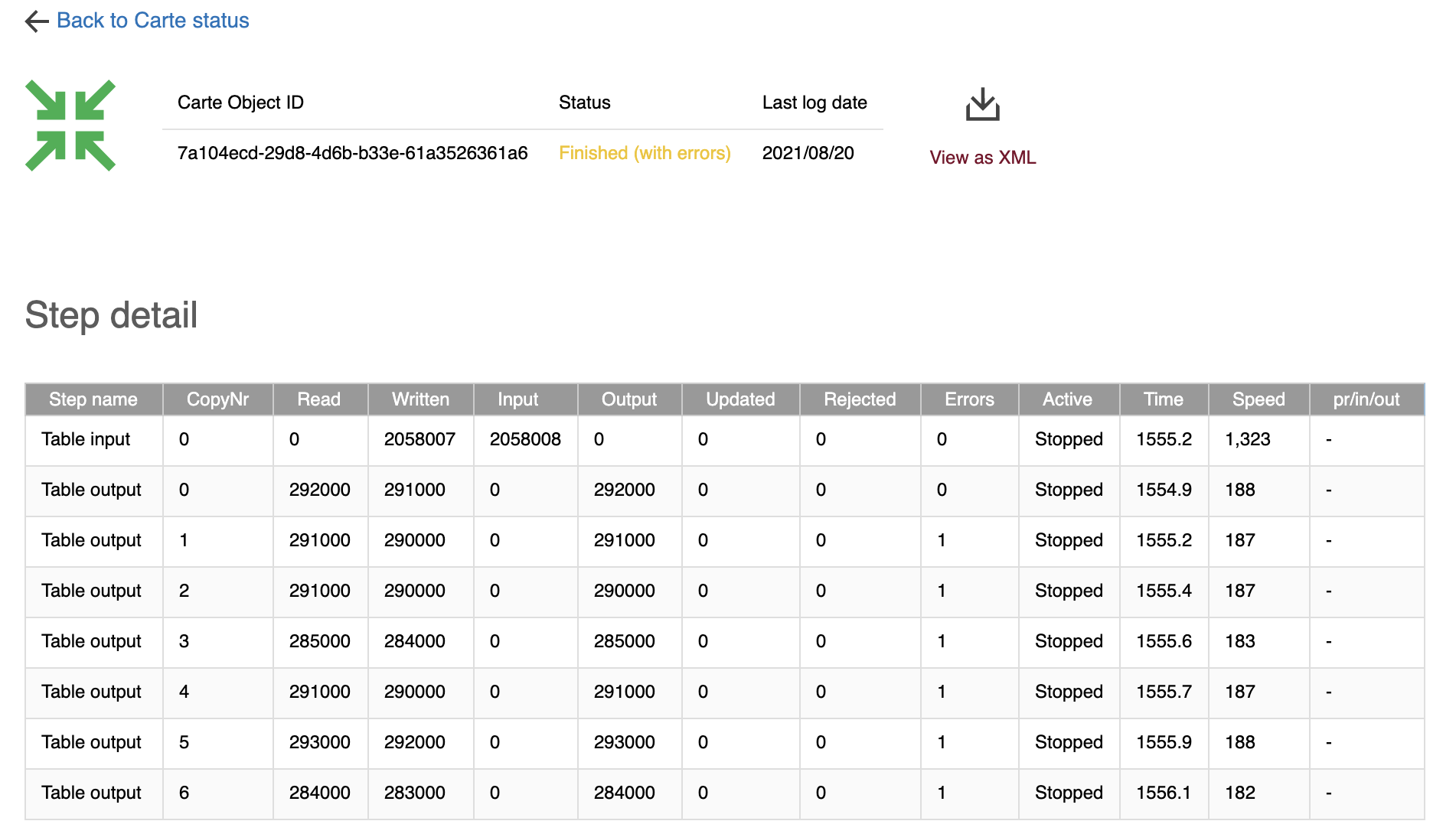Click the Carte Object ID value
The width and height of the screenshot is (1456, 834).
(x=352, y=153)
